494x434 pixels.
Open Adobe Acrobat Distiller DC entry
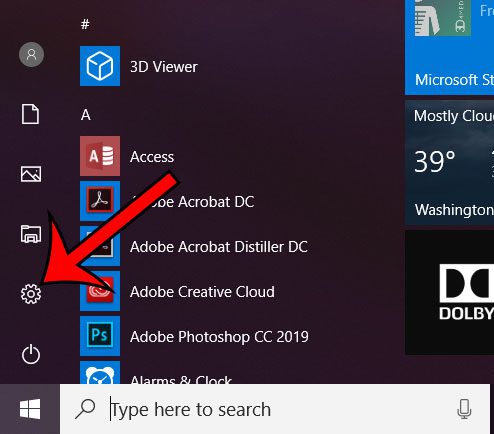tap(219, 247)
